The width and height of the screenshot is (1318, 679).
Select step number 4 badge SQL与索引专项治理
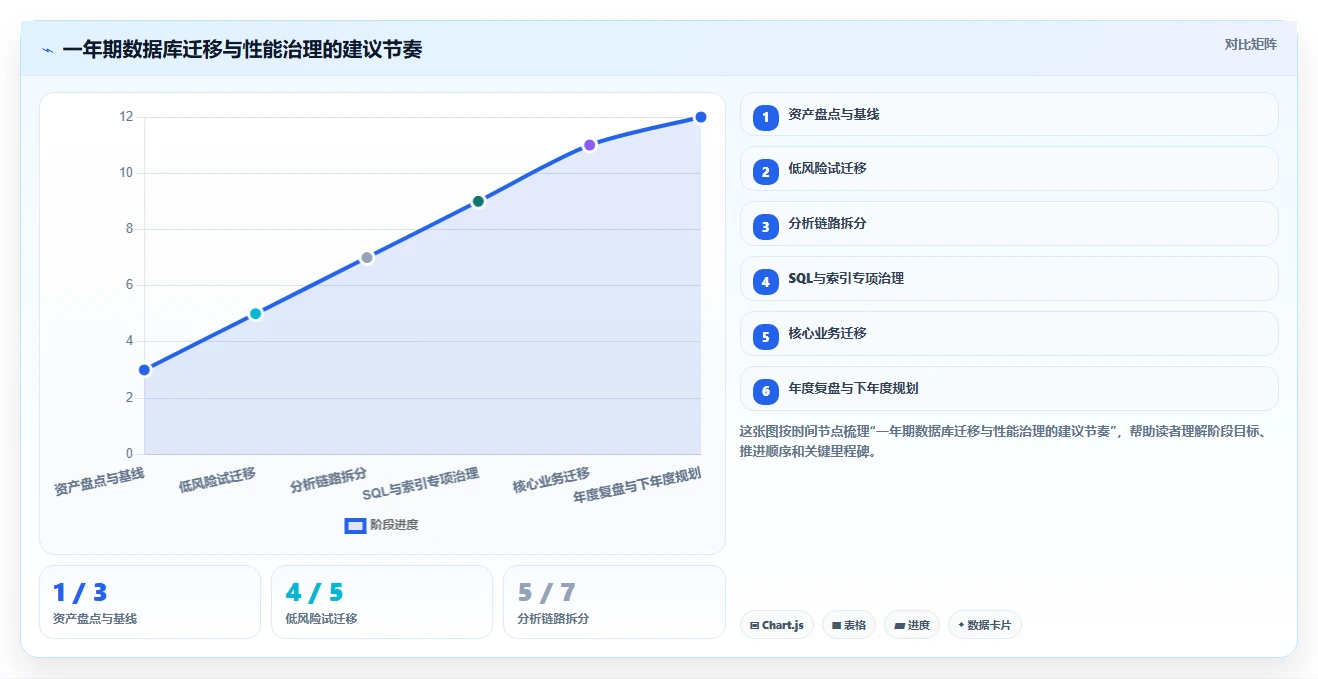click(x=765, y=282)
